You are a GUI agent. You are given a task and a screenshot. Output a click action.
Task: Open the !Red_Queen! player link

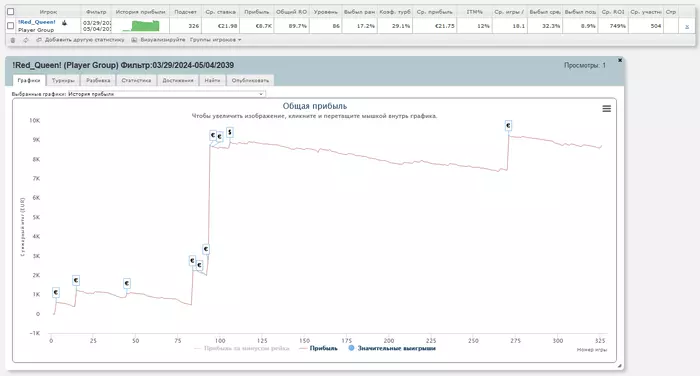coord(37,22)
